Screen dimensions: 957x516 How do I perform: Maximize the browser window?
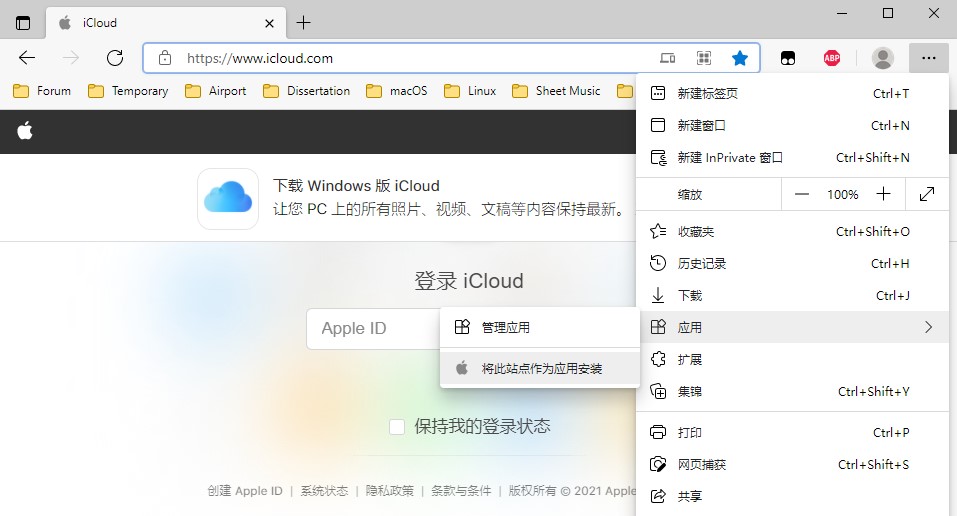coord(888,13)
